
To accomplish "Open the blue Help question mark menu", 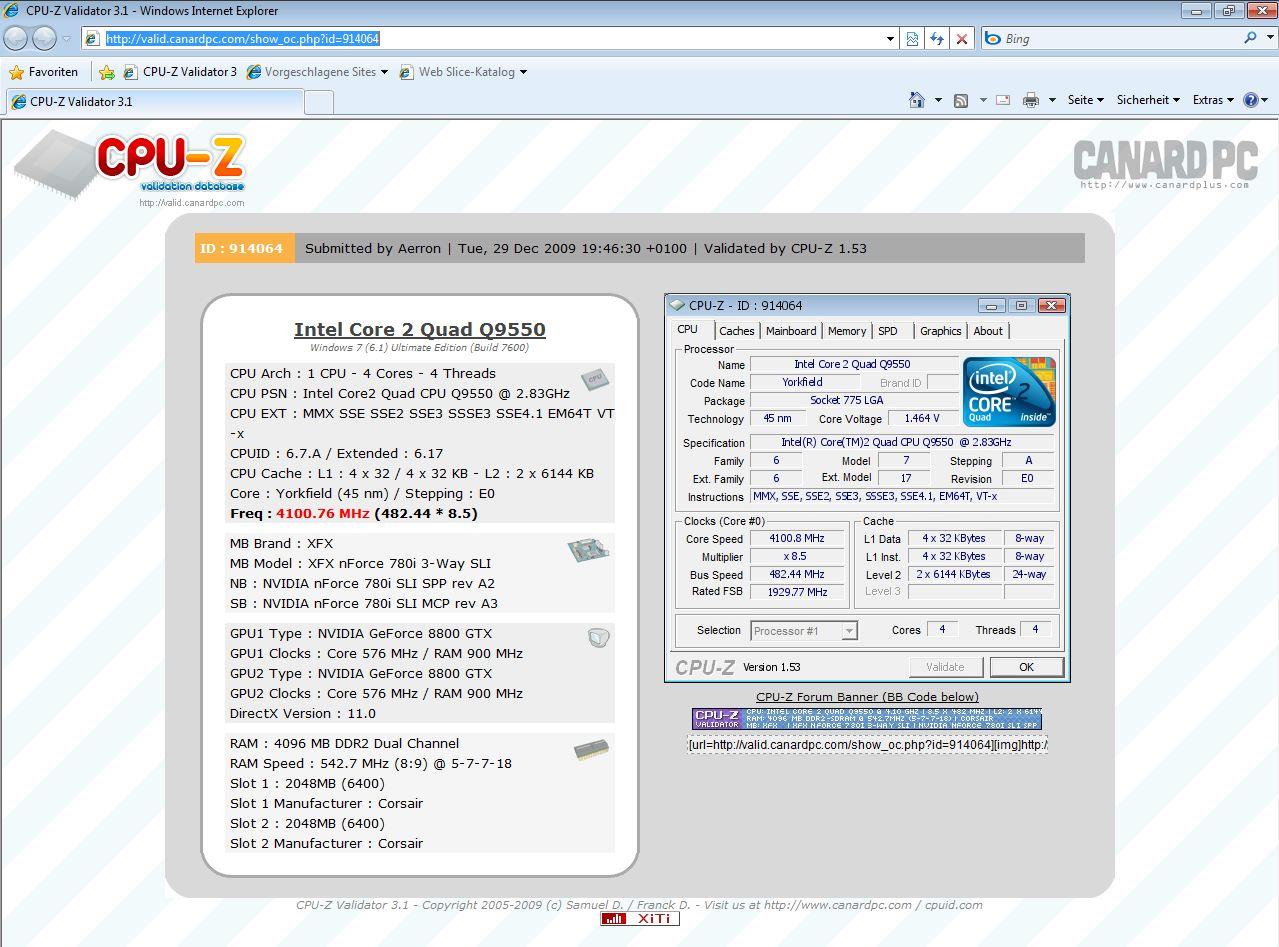I will pos(1255,100).
